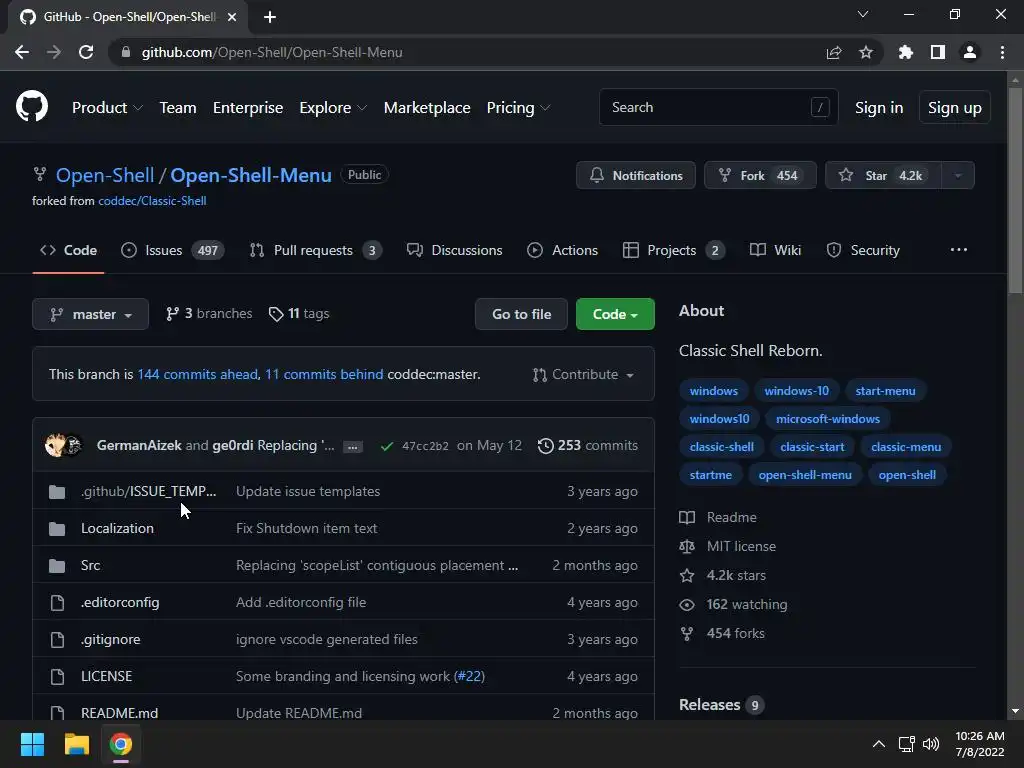Click green check status icon on commit
The image size is (1024, 768).
coord(387,446)
